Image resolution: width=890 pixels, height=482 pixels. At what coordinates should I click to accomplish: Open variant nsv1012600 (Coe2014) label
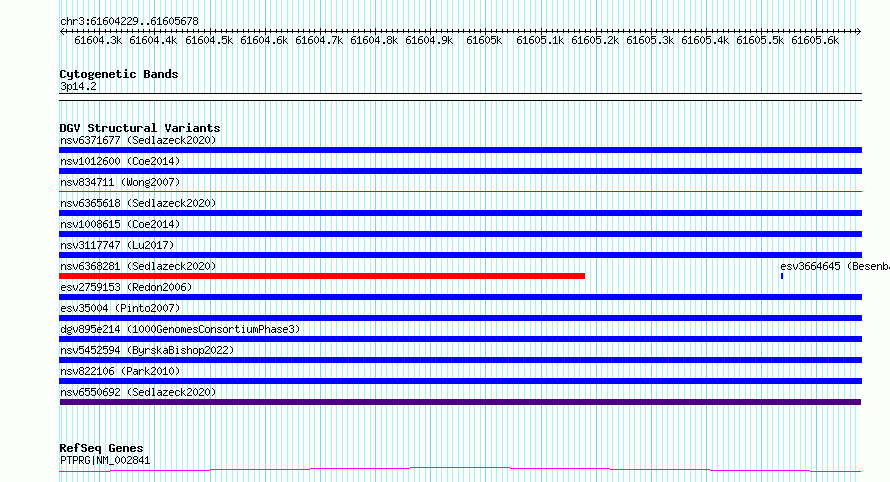click(x=120, y=161)
